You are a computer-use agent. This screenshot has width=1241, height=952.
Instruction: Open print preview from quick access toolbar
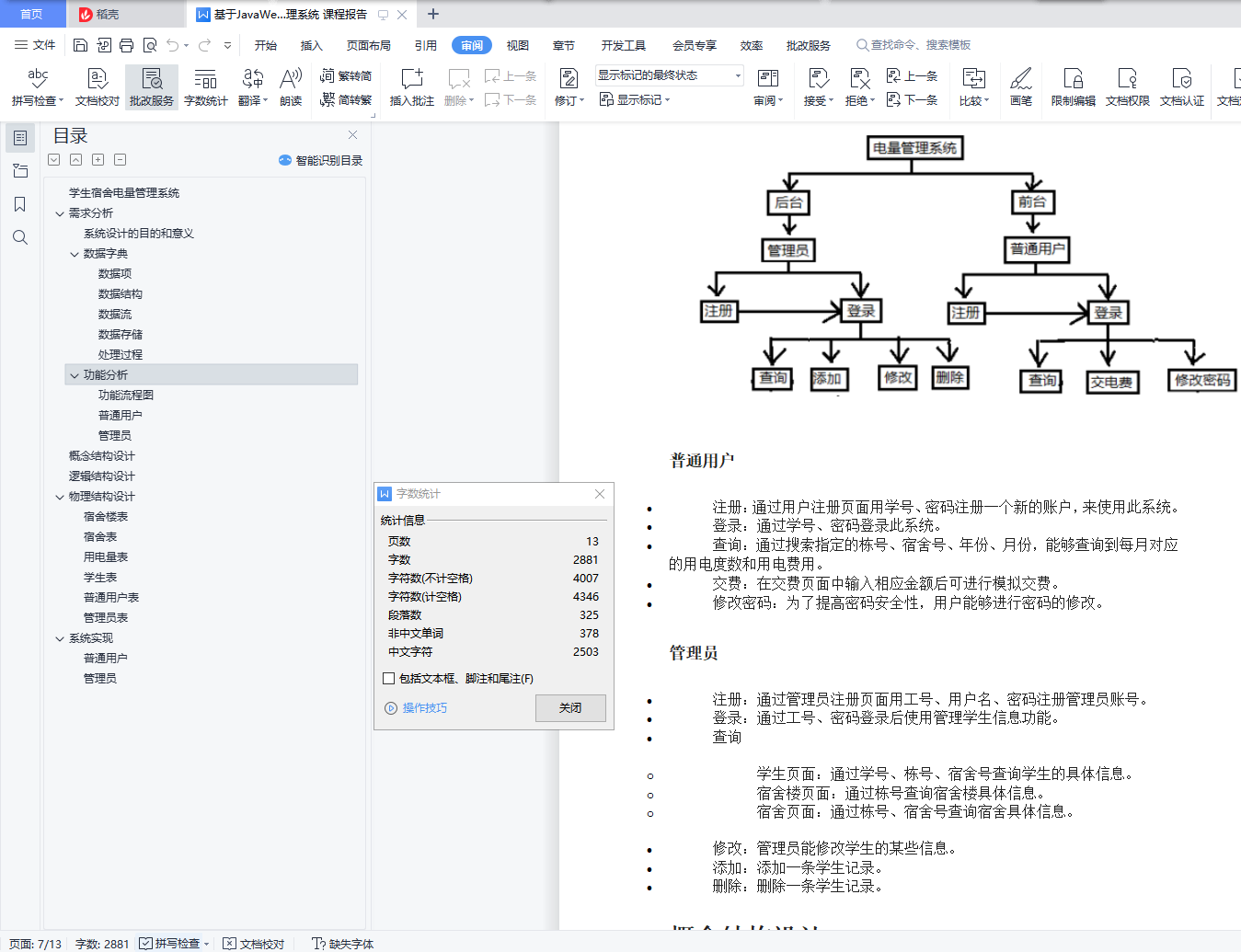click(149, 45)
